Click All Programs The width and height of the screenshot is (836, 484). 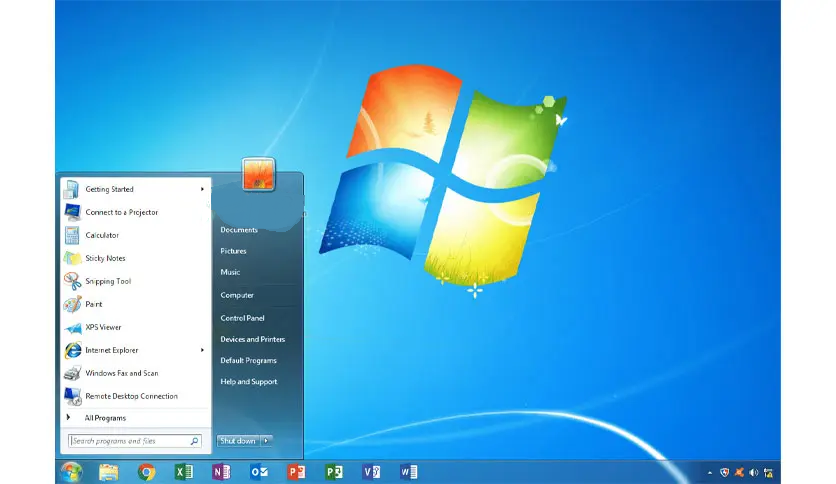pyautogui.click(x=105, y=418)
